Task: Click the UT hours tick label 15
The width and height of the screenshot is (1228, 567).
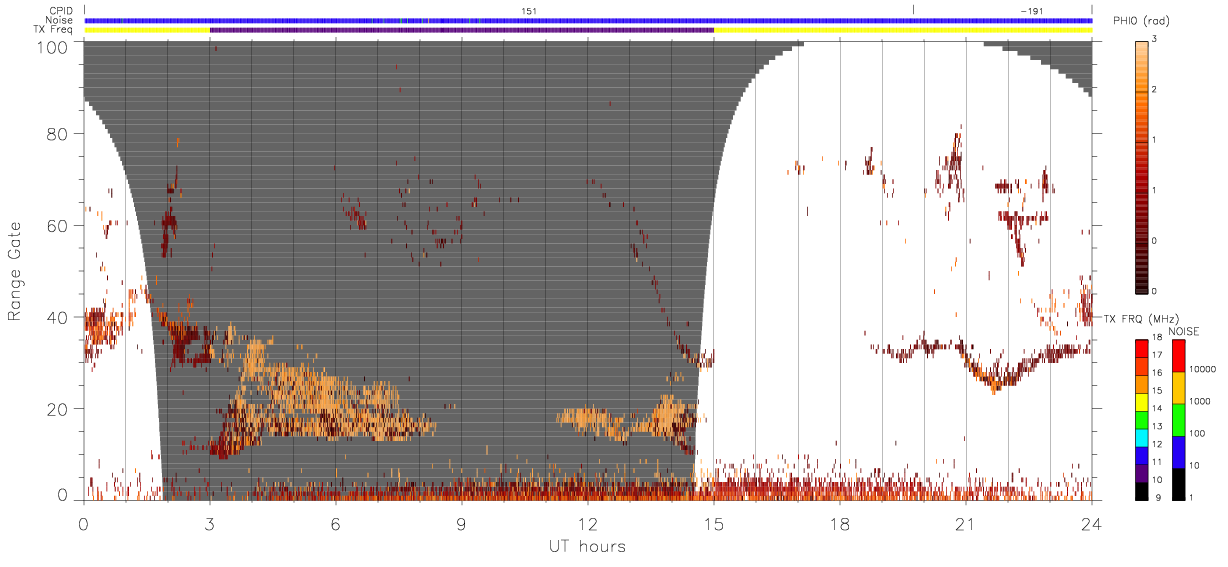Action: click(x=714, y=525)
